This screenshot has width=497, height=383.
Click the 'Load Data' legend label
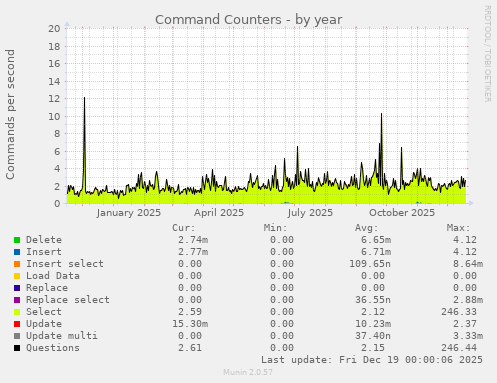pyautogui.click(x=53, y=276)
